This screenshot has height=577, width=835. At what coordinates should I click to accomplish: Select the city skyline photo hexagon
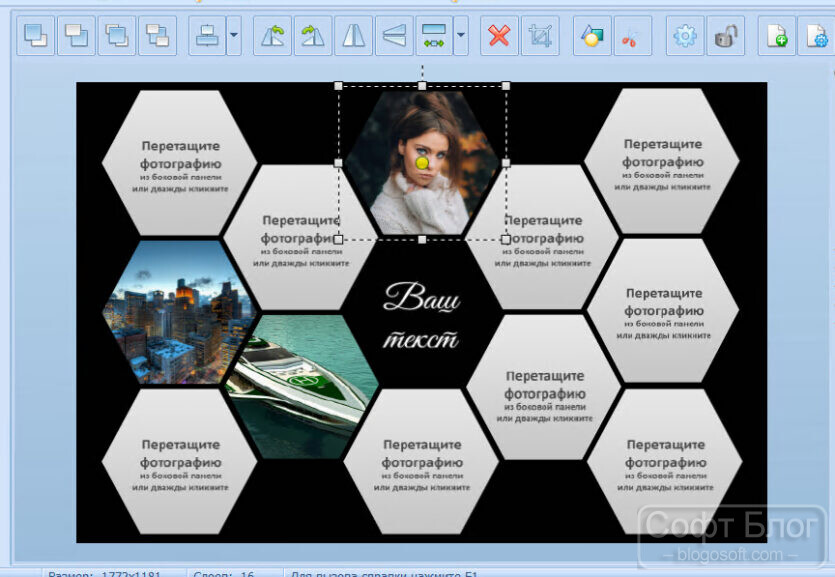point(178,312)
